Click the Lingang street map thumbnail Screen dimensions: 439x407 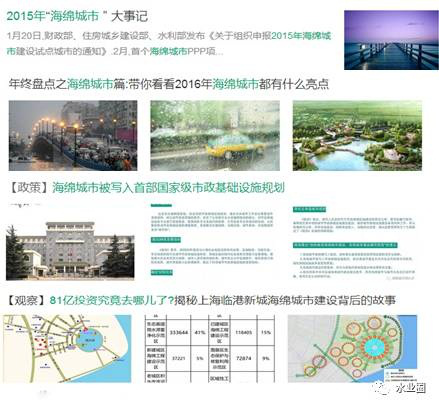[x=67, y=349]
